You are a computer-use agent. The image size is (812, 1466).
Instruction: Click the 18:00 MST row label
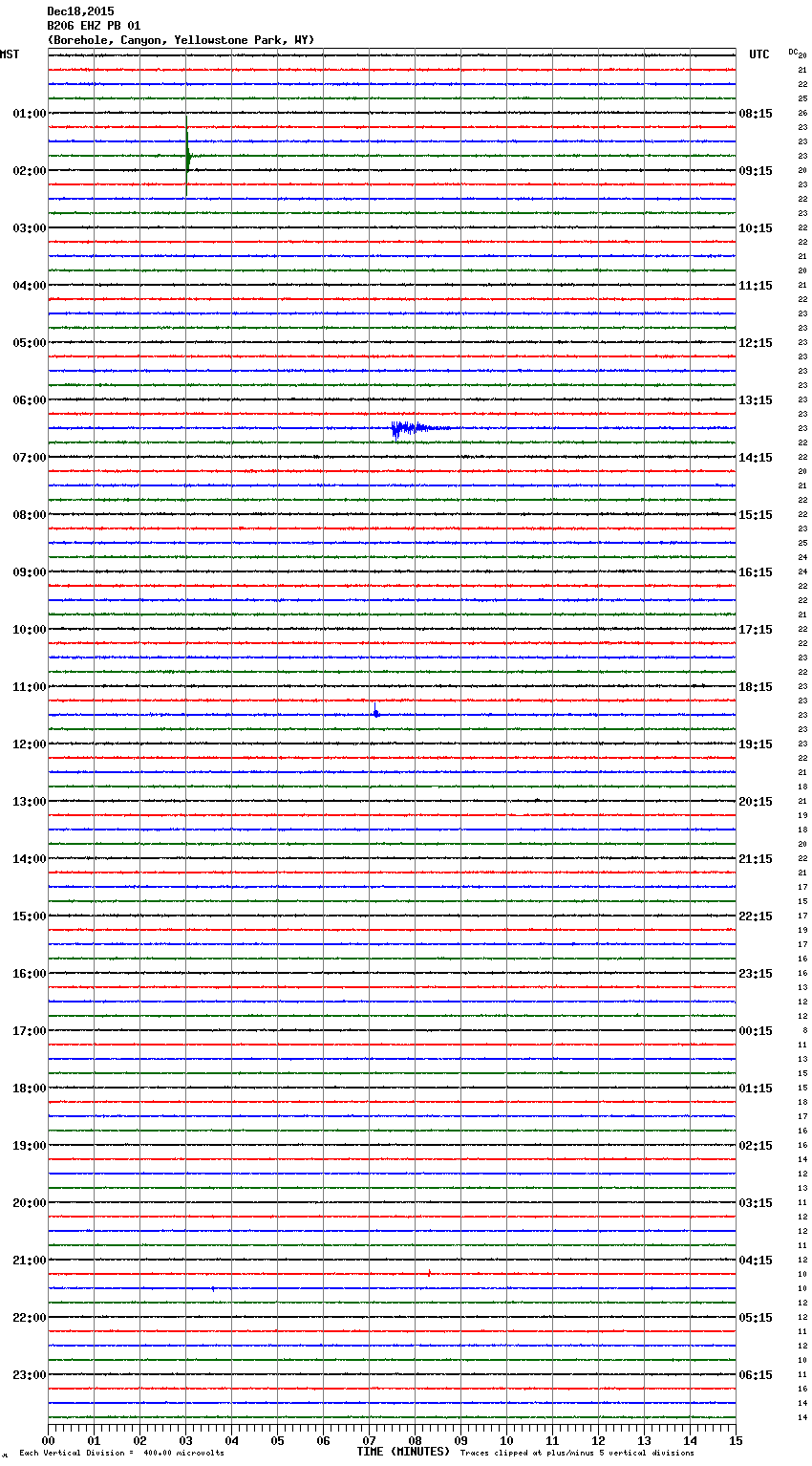click(30, 1089)
